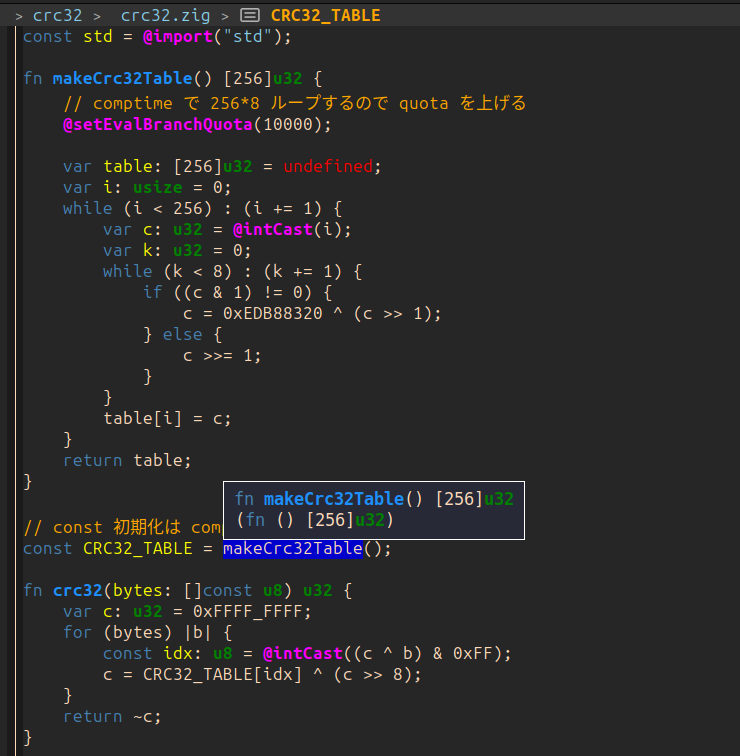Click the return table statement

[x=126, y=460]
